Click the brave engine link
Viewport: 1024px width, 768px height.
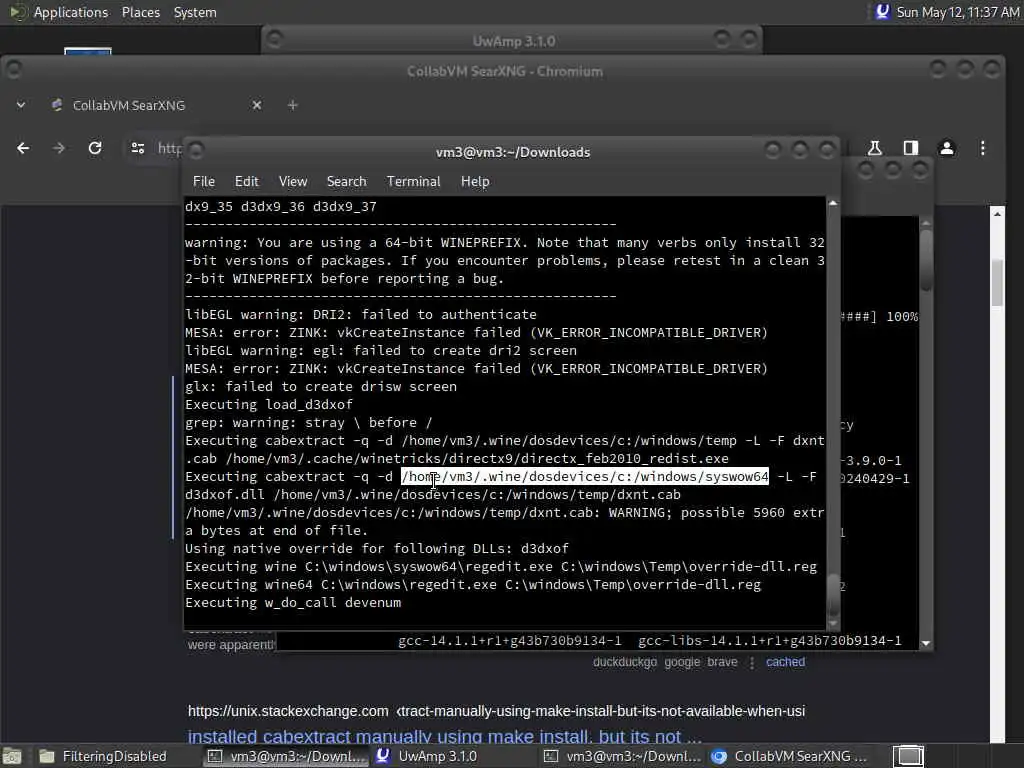tap(722, 662)
